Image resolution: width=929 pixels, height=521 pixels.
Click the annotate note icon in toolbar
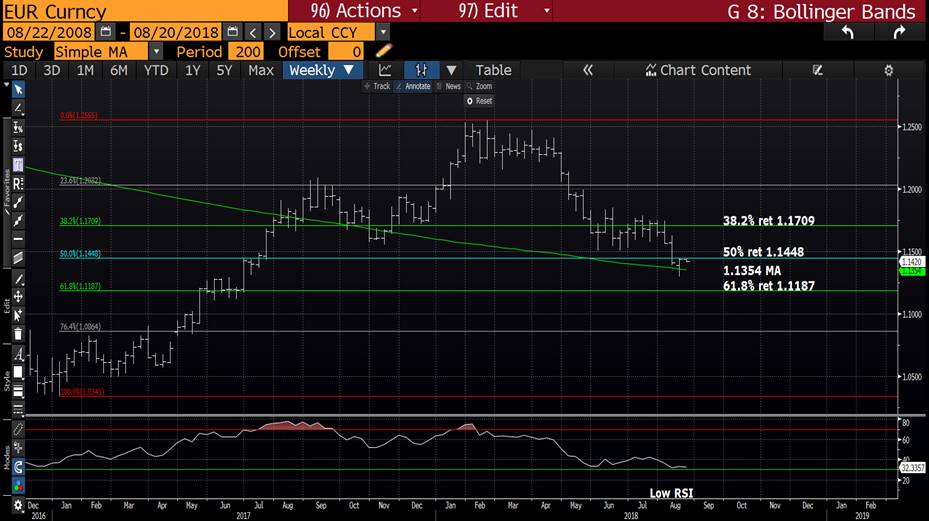click(817, 70)
